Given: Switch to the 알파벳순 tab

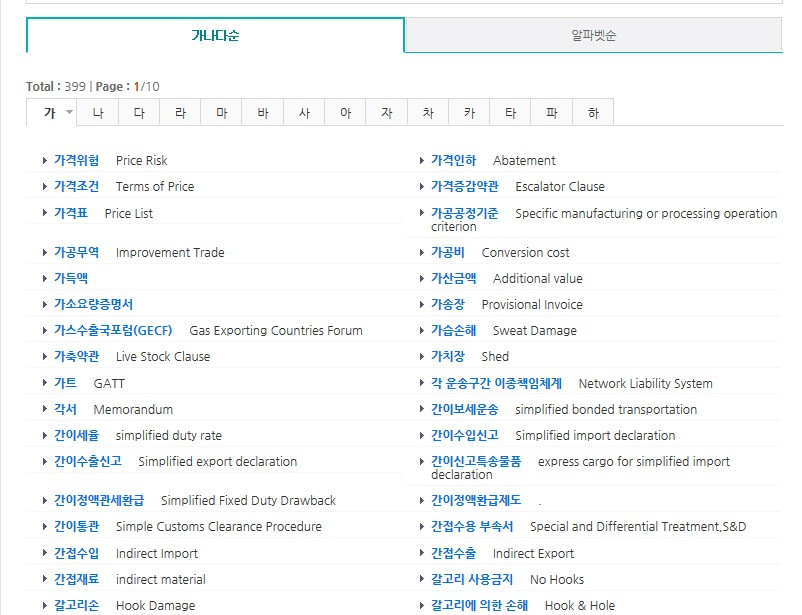Looking at the screenshot, I should tap(592, 33).
